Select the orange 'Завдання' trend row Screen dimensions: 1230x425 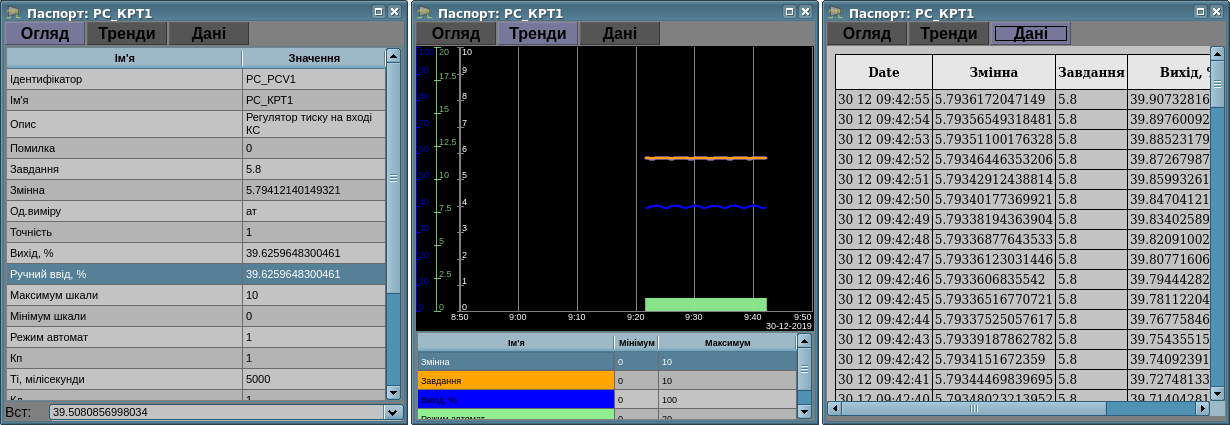coord(515,381)
